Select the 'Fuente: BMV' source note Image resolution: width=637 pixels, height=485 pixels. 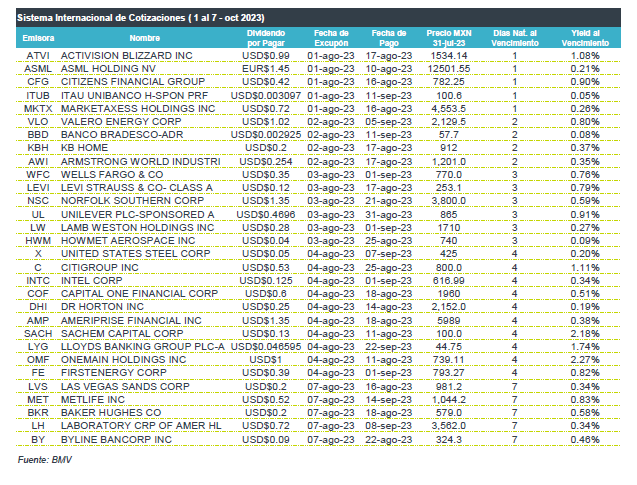[x=45, y=460]
